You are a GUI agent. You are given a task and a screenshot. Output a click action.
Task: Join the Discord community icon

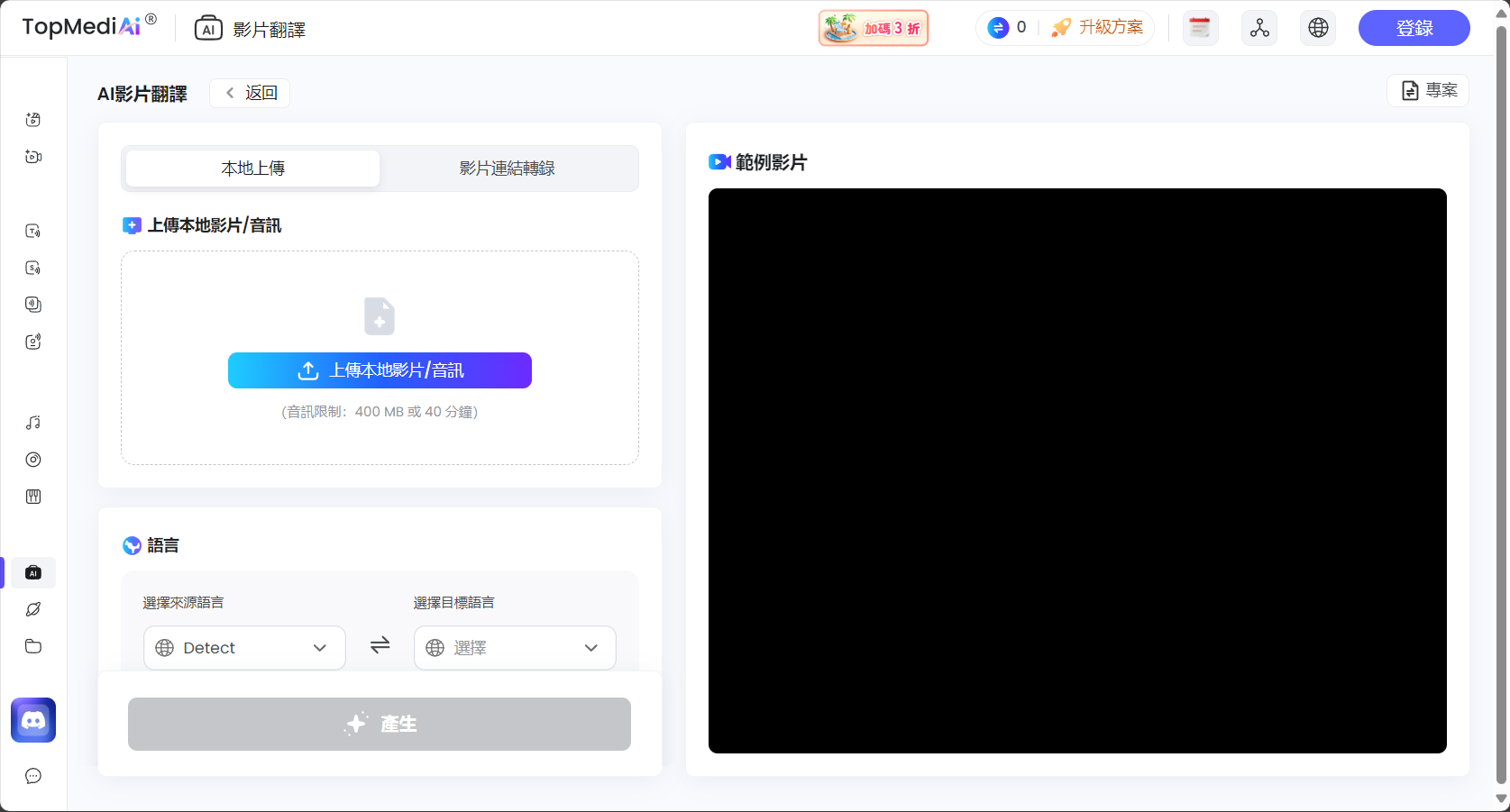[33, 720]
